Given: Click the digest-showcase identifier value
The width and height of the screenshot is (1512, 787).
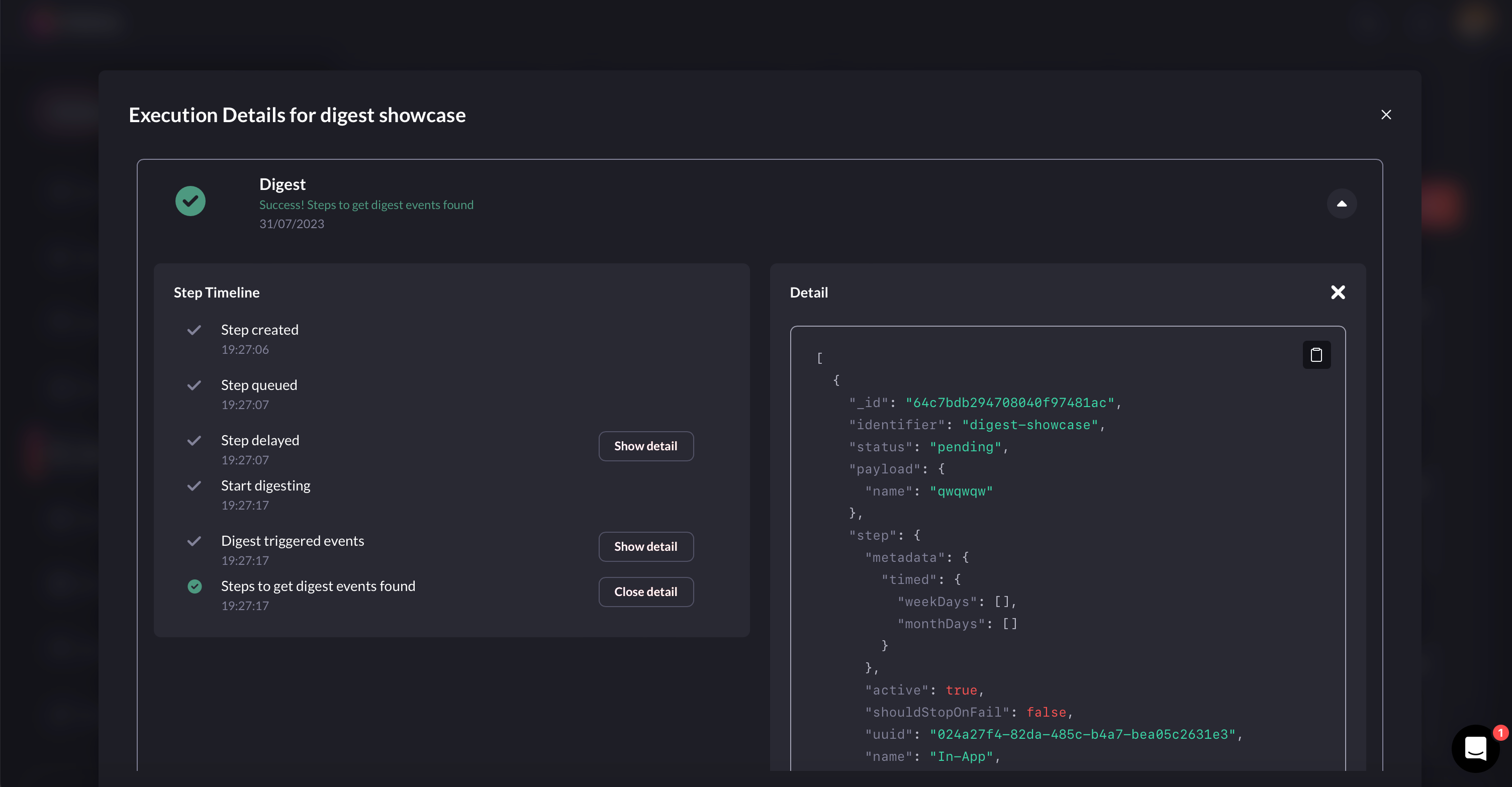Looking at the screenshot, I should coord(1029,425).
